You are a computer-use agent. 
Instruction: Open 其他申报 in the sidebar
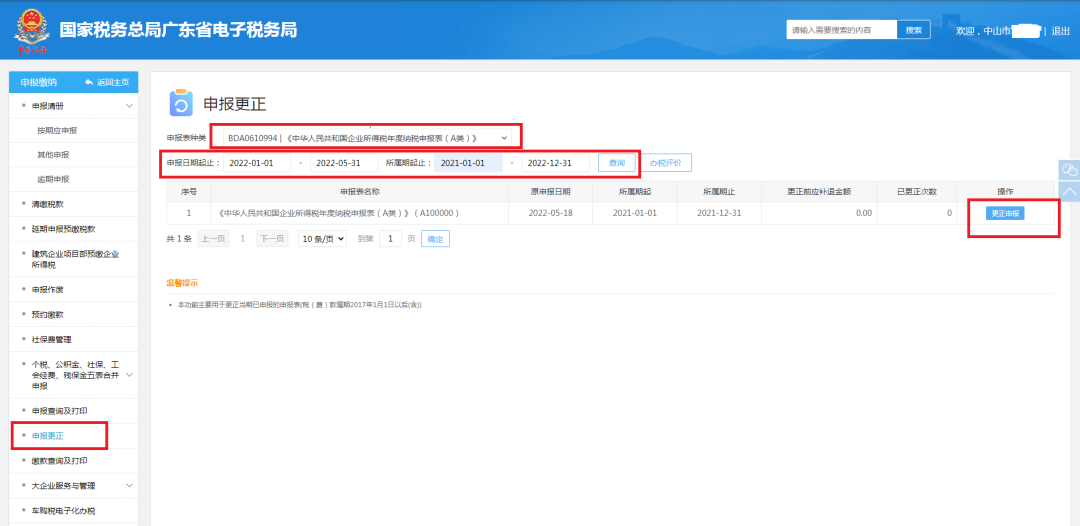53,155
